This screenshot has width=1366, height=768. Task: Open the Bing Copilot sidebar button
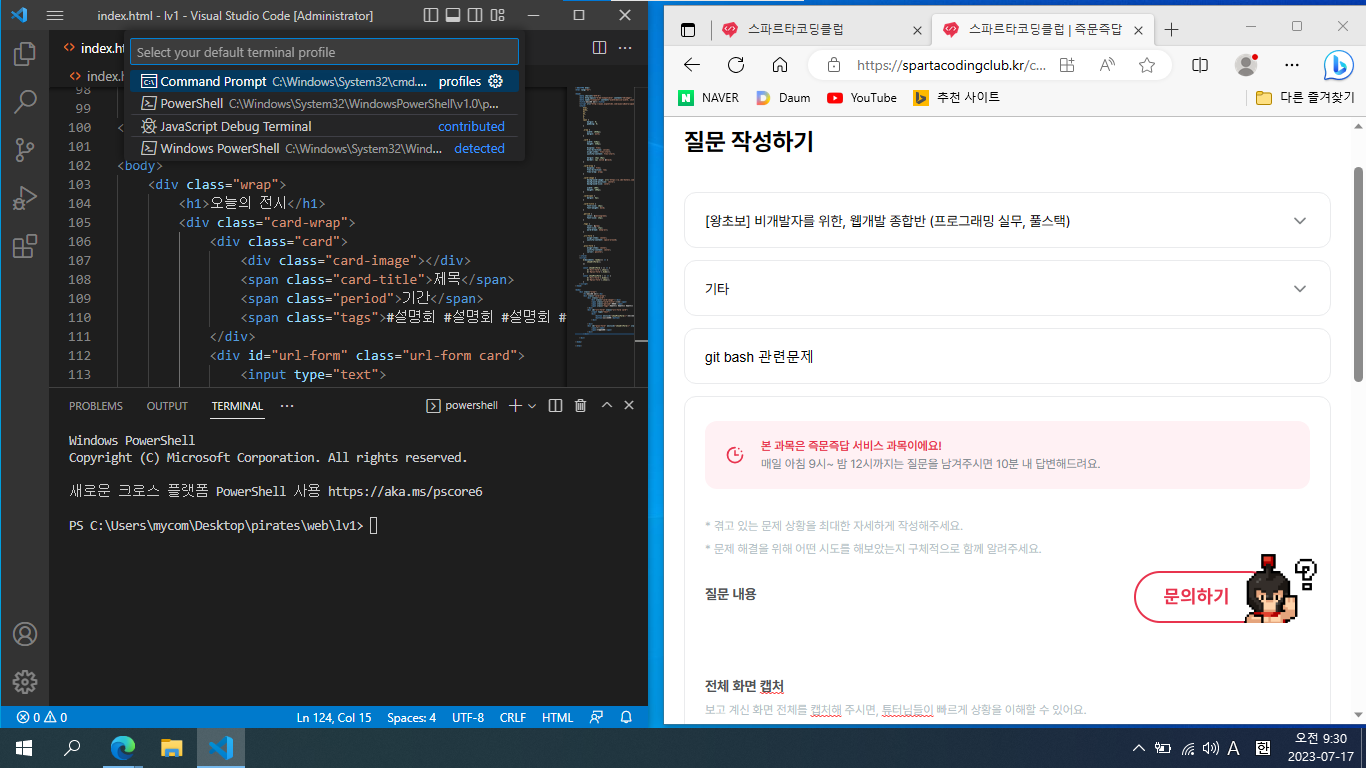coord(1338,65)
